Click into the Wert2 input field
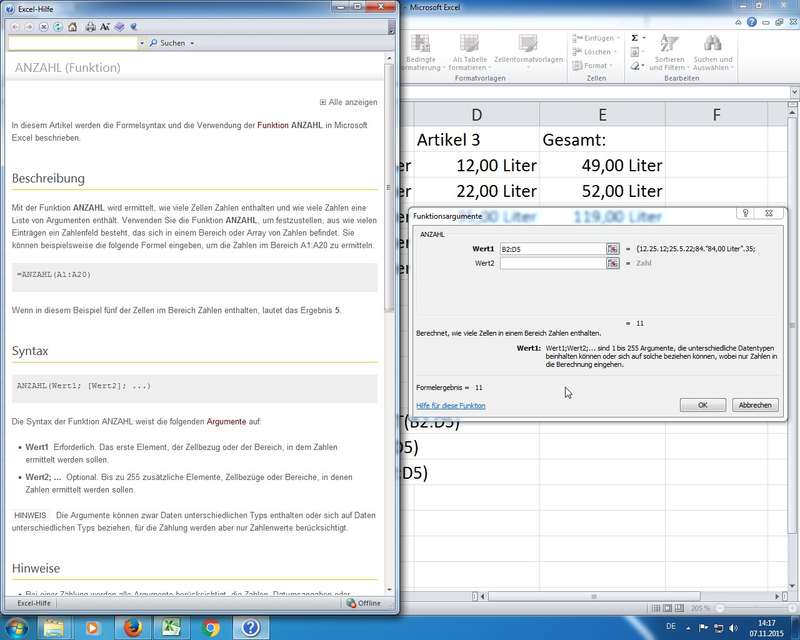This screenshot has height=640, width=800. point(552,263)
